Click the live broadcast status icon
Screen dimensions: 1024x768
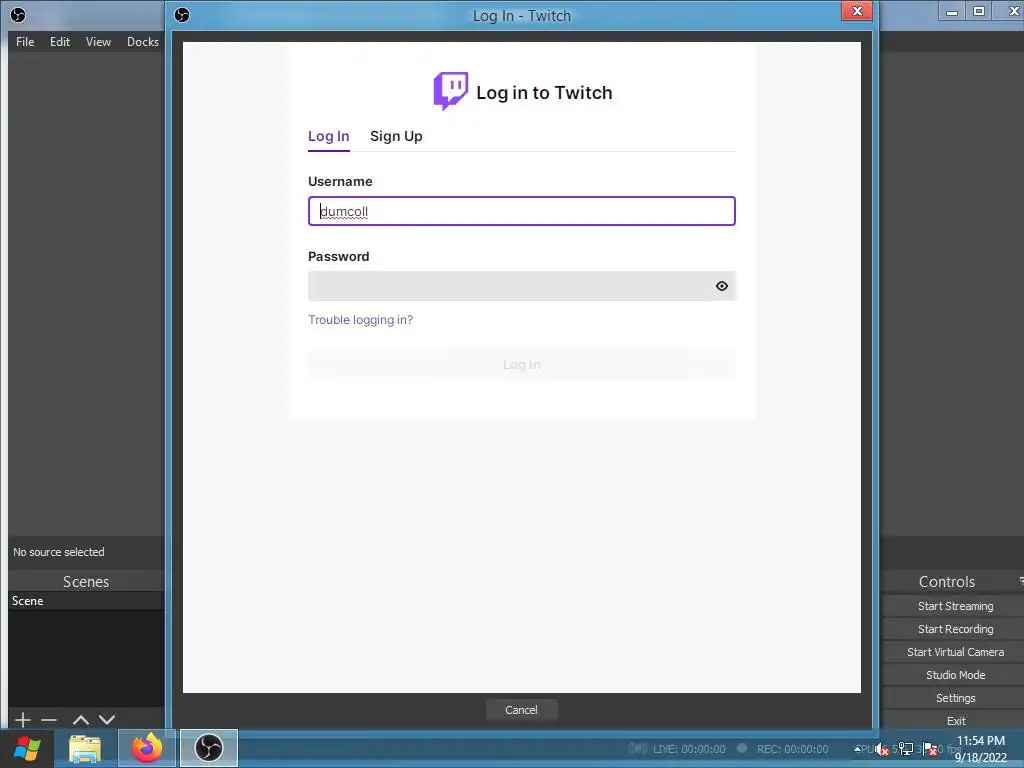637,748
